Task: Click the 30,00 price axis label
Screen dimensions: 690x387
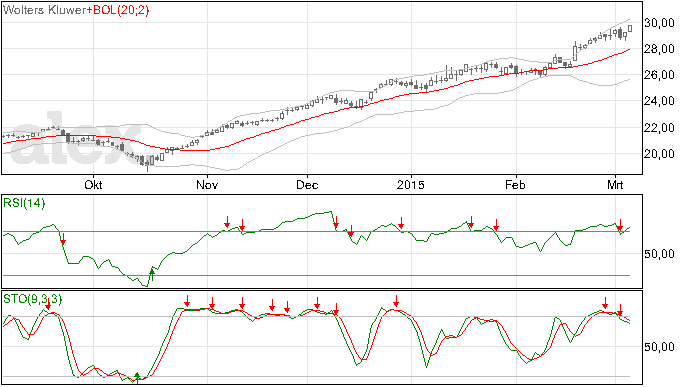Action: click(x=659, y=23)
